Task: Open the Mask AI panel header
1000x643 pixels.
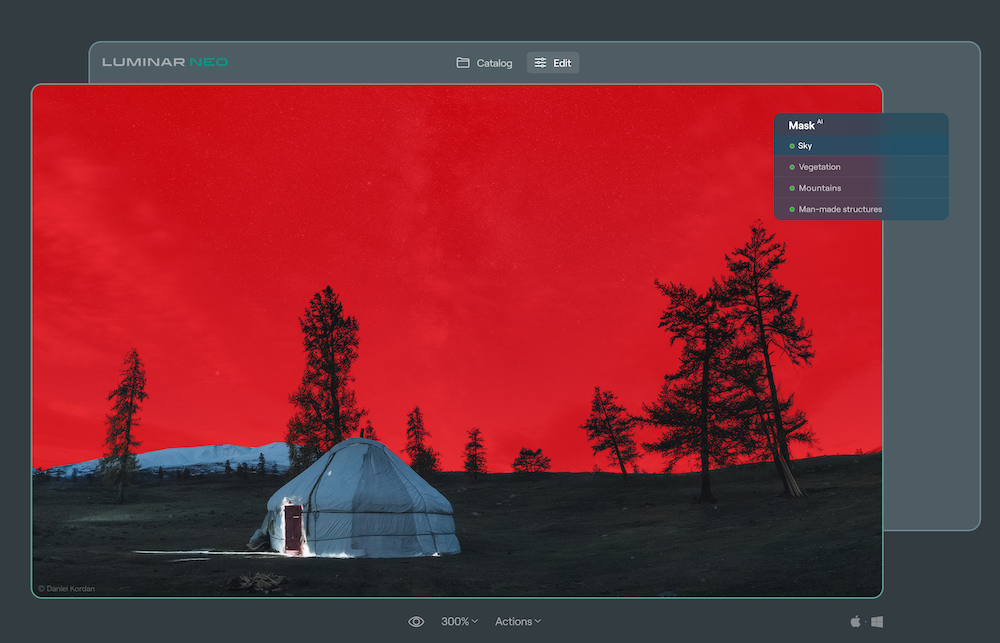Action: [803, 125]
